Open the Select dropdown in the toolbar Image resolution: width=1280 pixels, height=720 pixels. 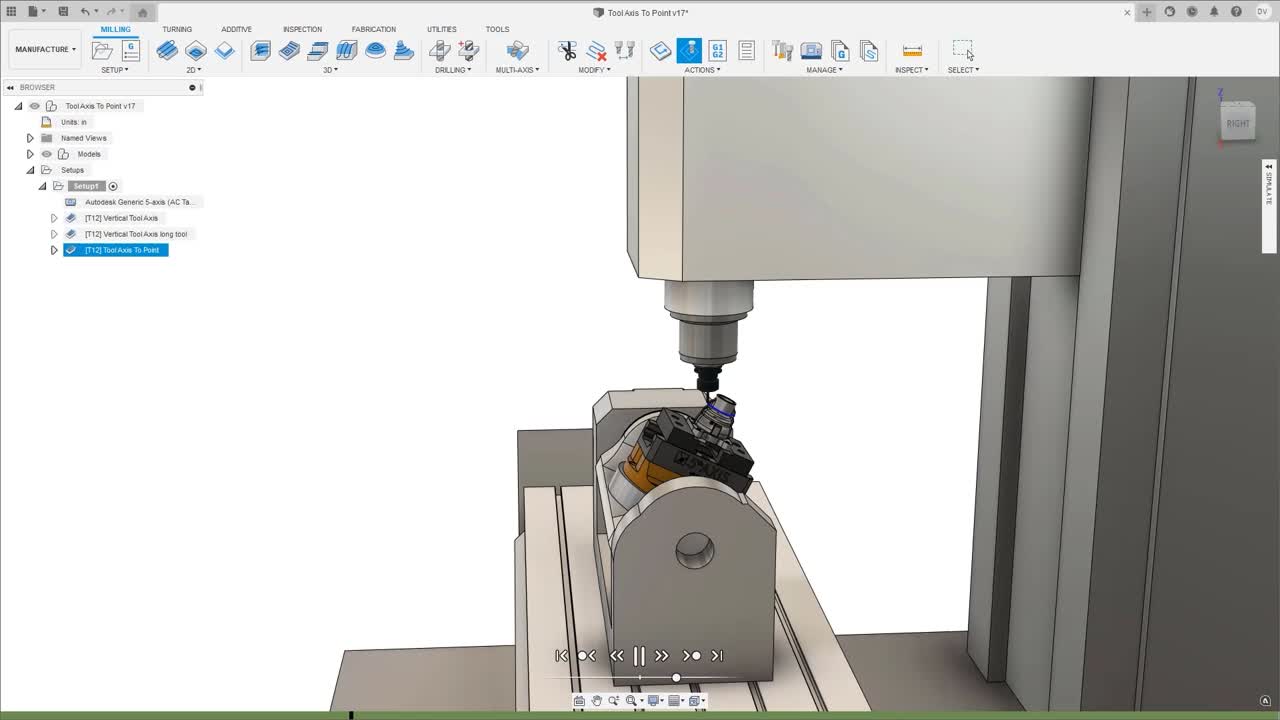click(963, 70)
